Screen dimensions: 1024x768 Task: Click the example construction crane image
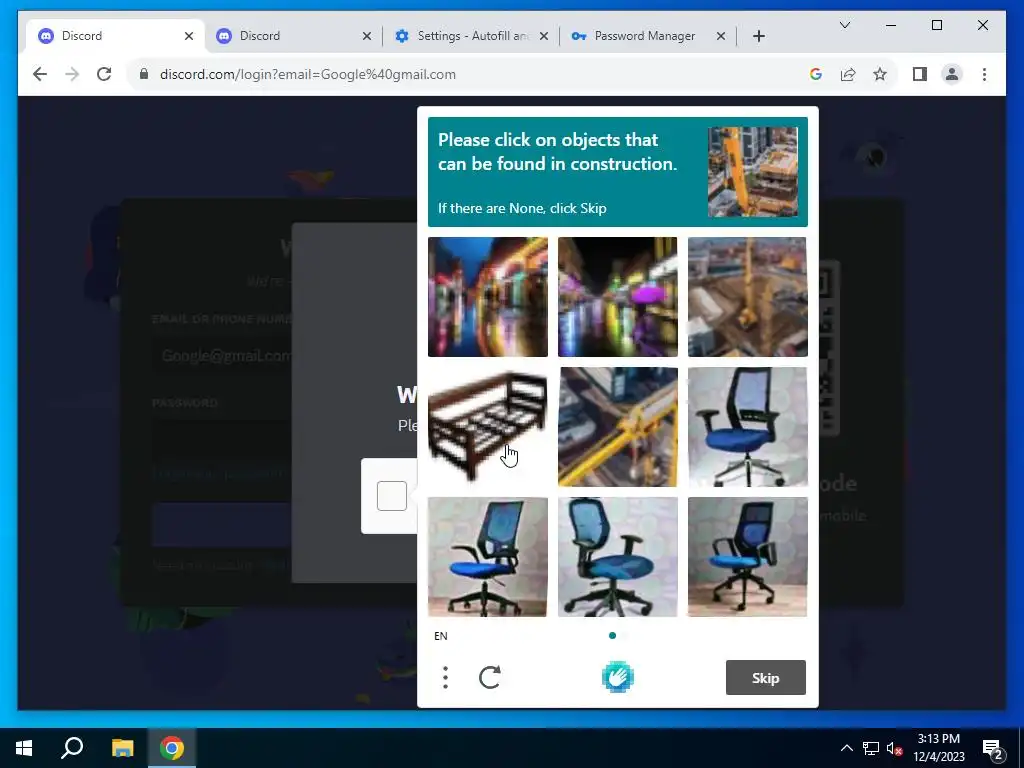coord(752,172)
